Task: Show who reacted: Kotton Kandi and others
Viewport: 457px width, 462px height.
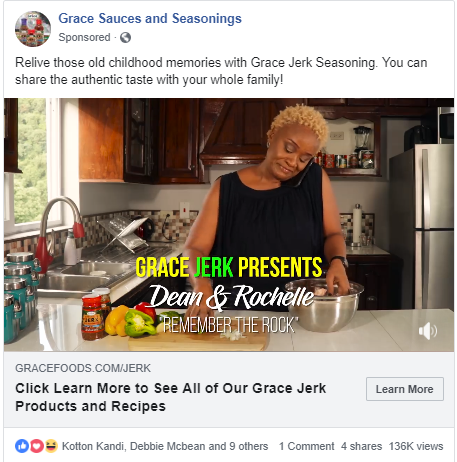Action: 165,446
